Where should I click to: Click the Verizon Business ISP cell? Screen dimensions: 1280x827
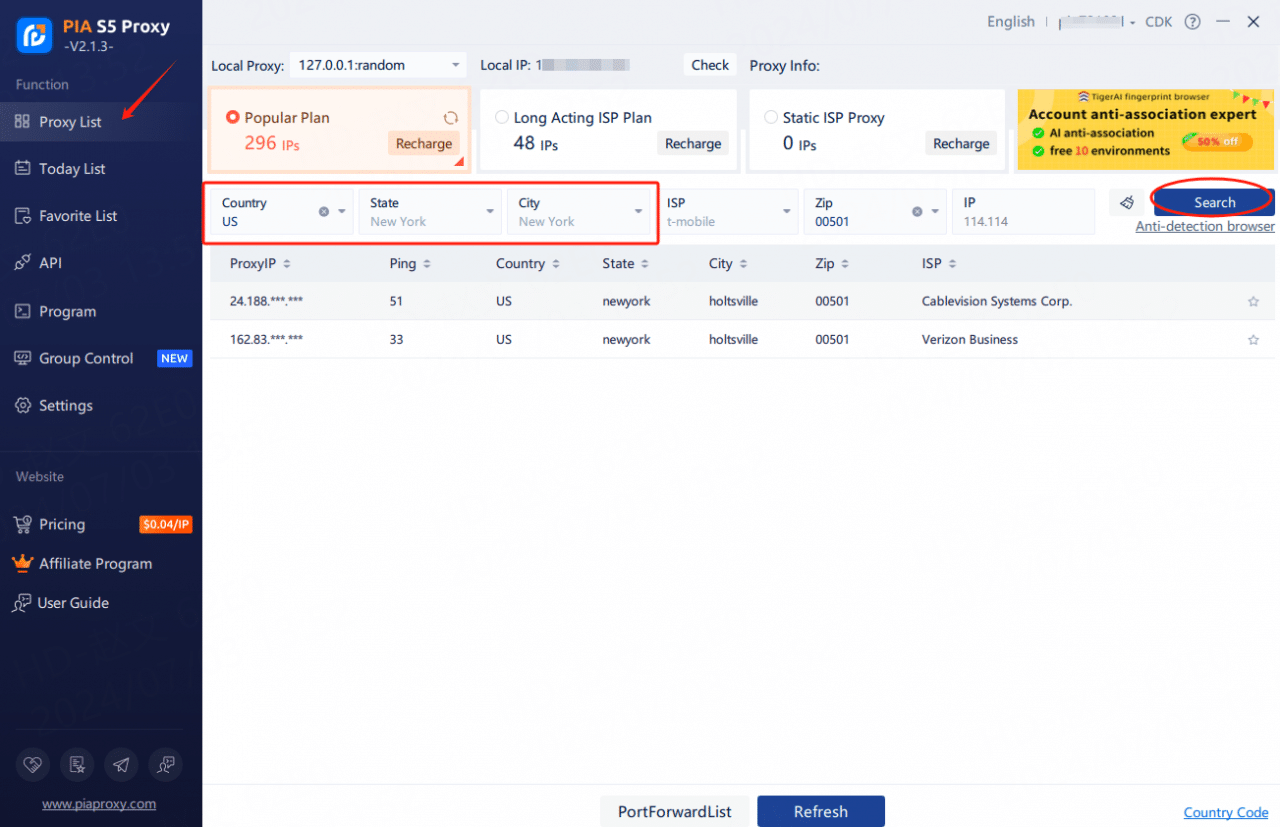point(970,340)
